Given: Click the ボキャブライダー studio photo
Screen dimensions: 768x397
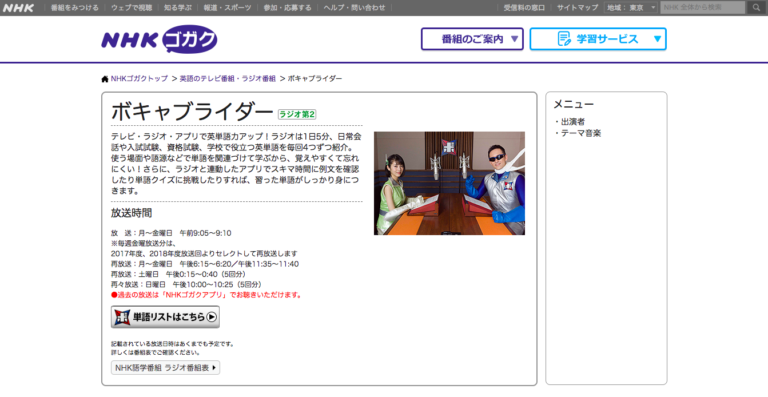Looking at the screenshot, I should 449,183.
